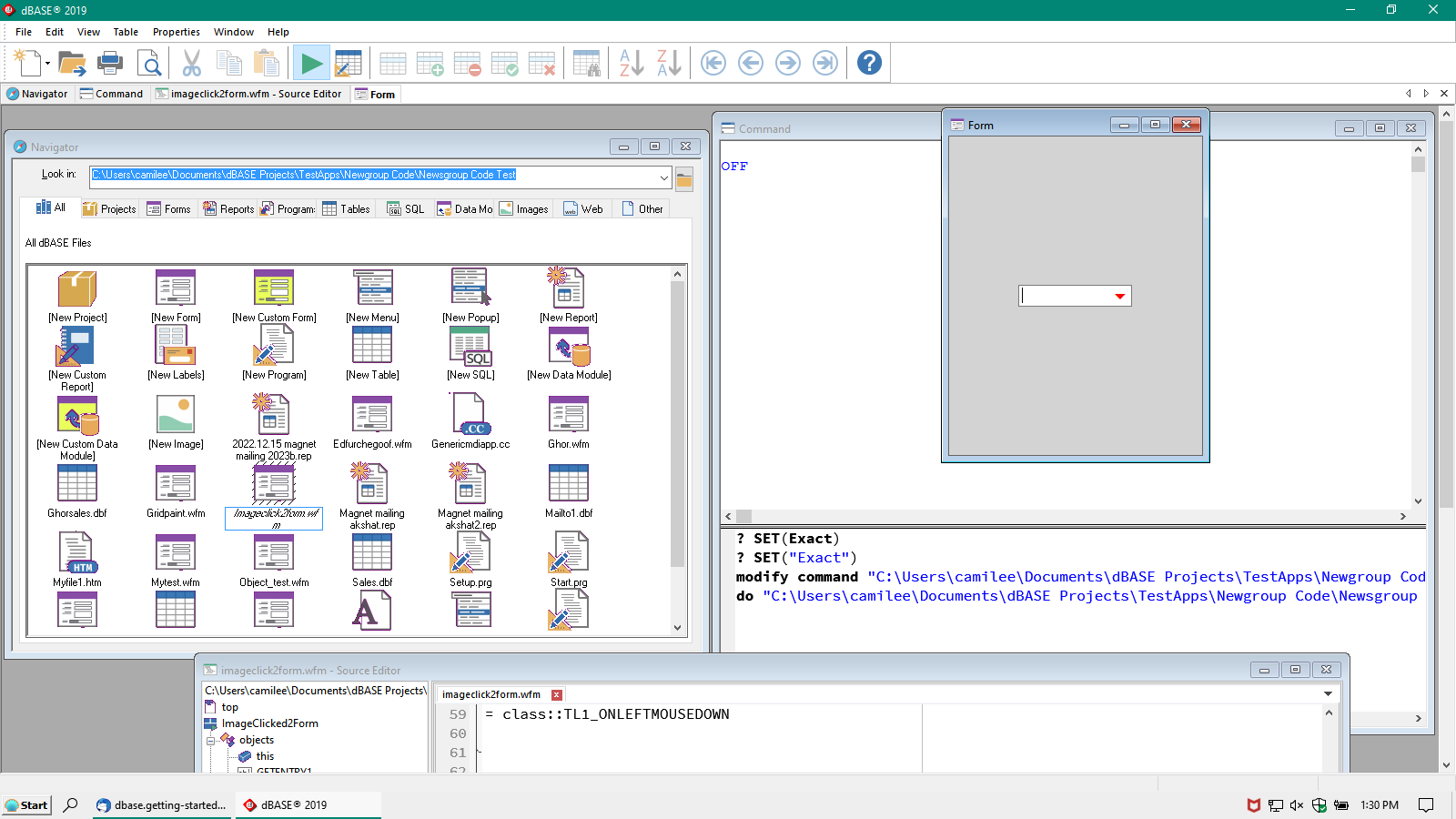The height and width of the screenshot is (819, 1456).
Task: Sort rows in descending Z-A order
Action: tap(669, 63)
